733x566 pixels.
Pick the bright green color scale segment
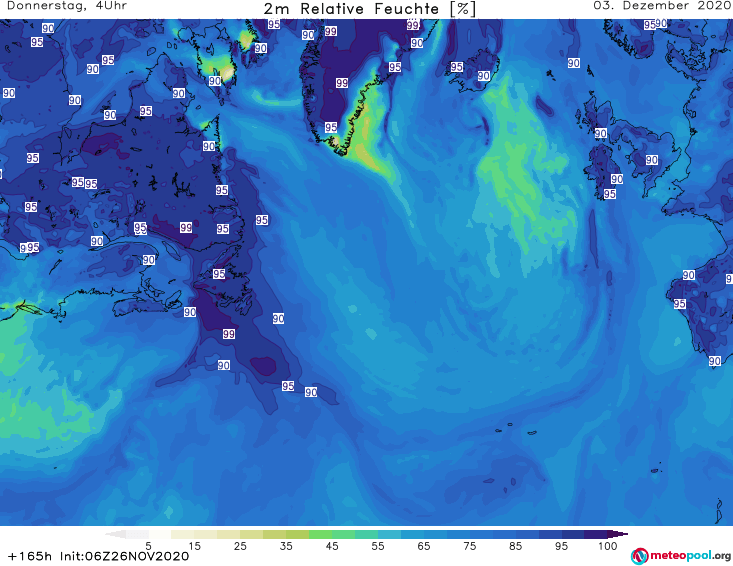click(320, 534)
